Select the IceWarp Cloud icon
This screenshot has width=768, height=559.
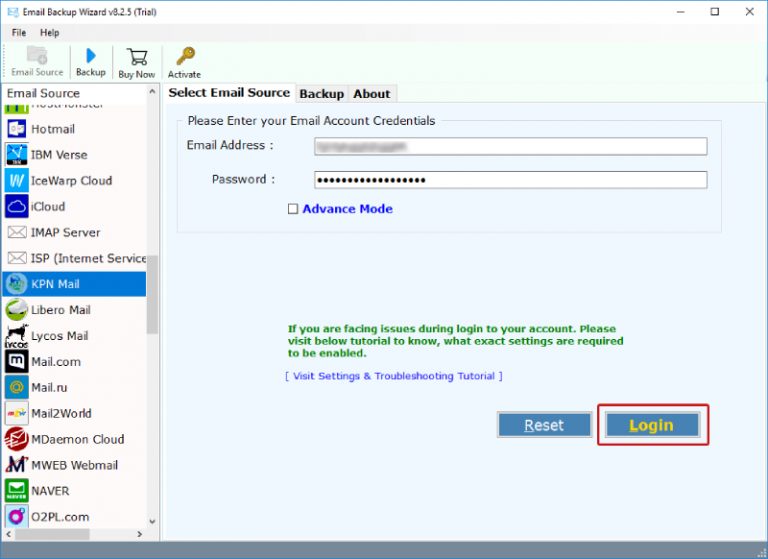point(16,181)
